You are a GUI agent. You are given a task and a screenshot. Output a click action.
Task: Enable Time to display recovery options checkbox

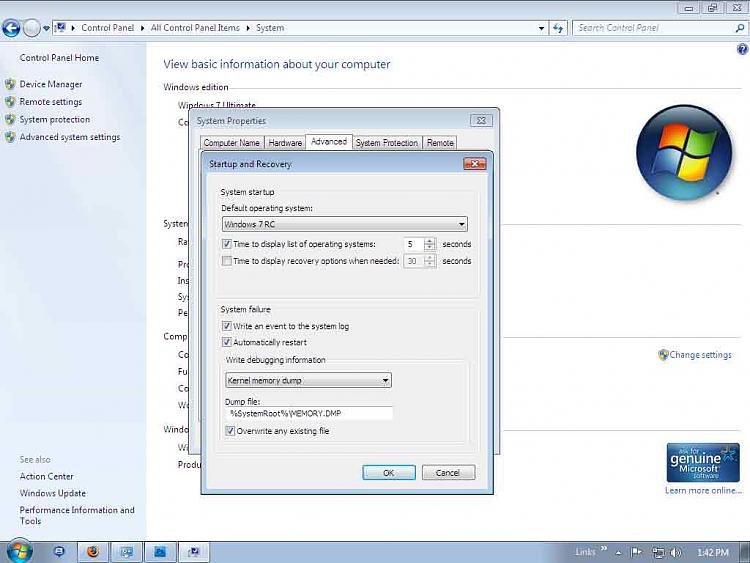tap(227, 261)
